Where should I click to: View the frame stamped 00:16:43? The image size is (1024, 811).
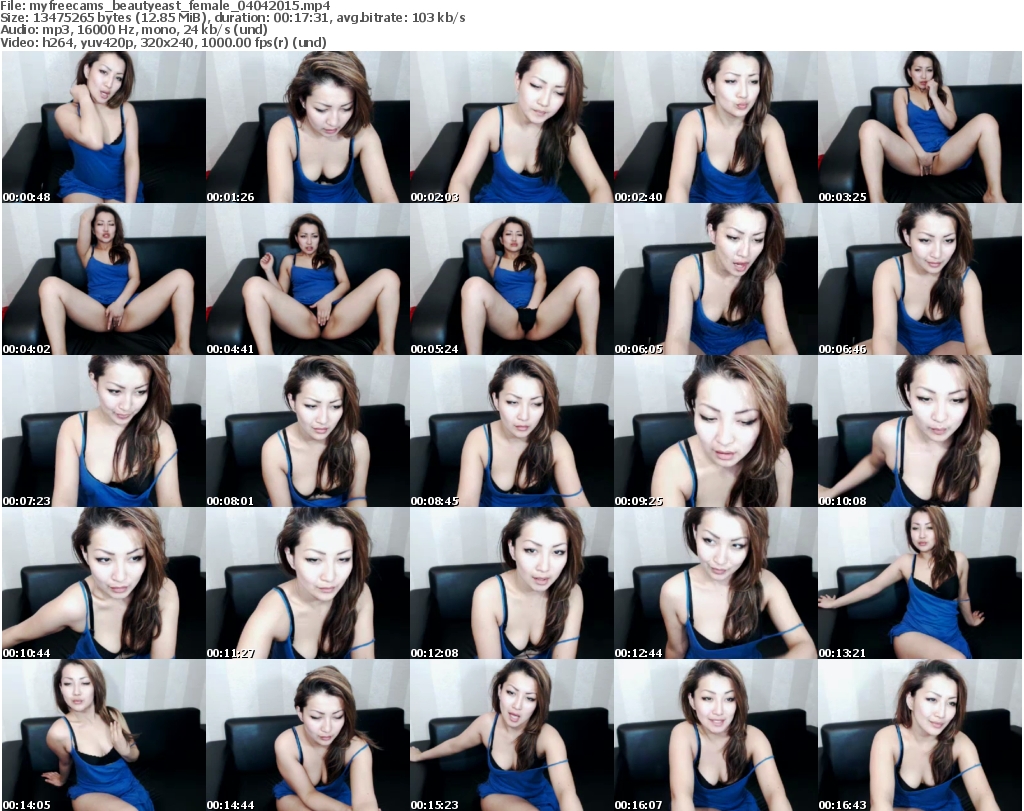[920, 735]
